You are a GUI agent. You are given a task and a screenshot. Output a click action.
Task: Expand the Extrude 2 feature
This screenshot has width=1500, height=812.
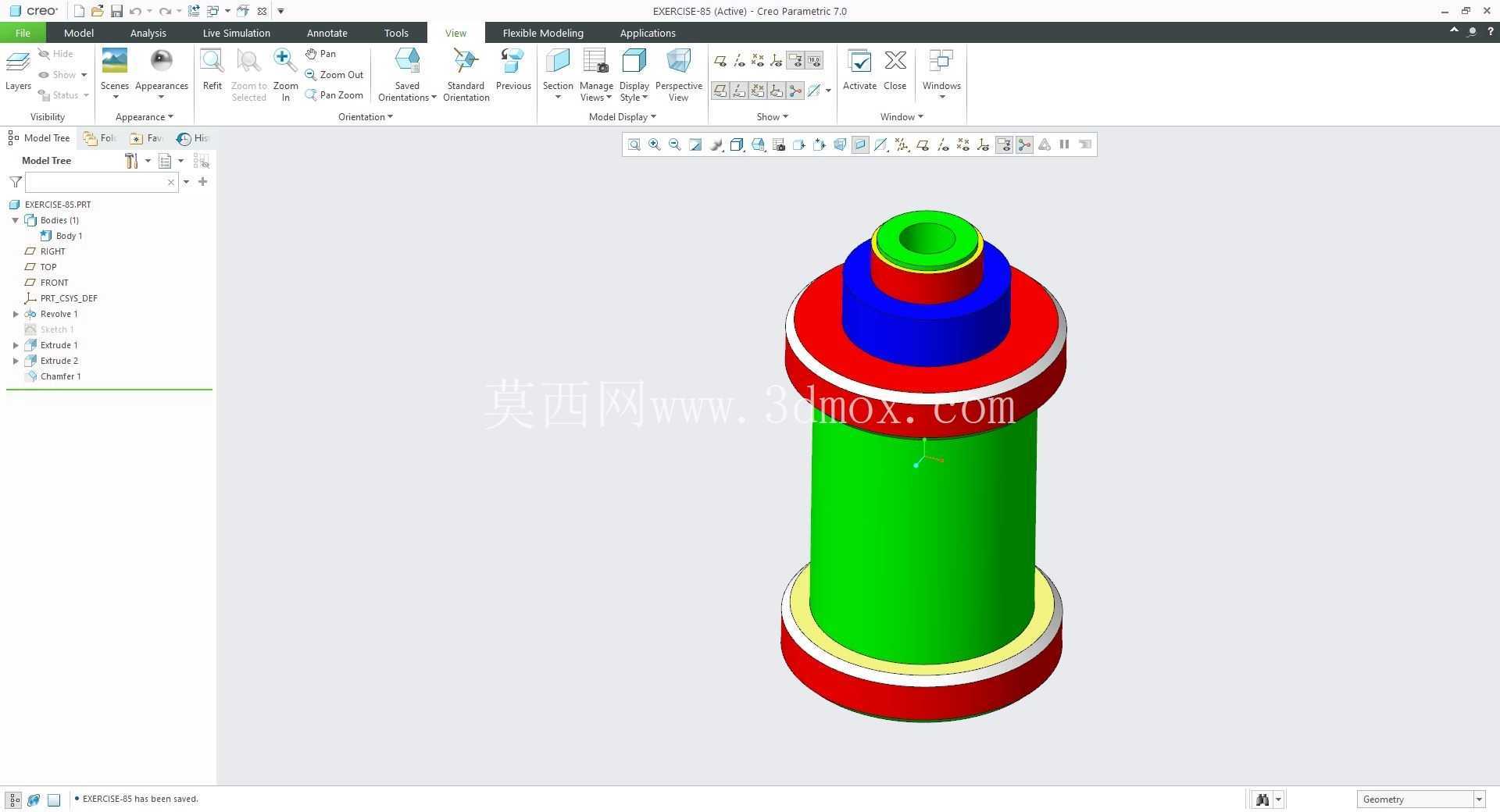[16, 361]
